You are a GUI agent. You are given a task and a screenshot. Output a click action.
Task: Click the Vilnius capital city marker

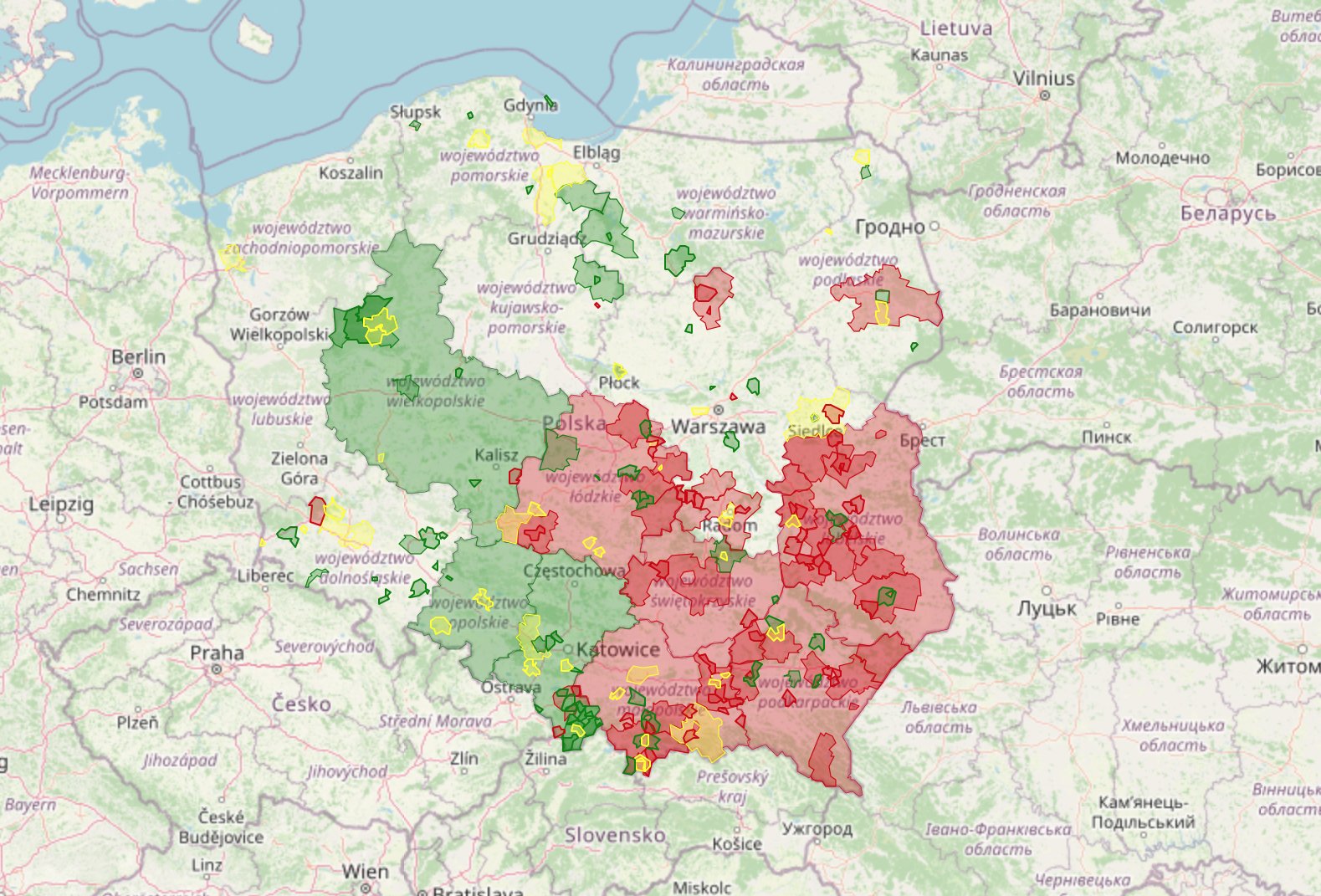click(x=1044, y=95)
